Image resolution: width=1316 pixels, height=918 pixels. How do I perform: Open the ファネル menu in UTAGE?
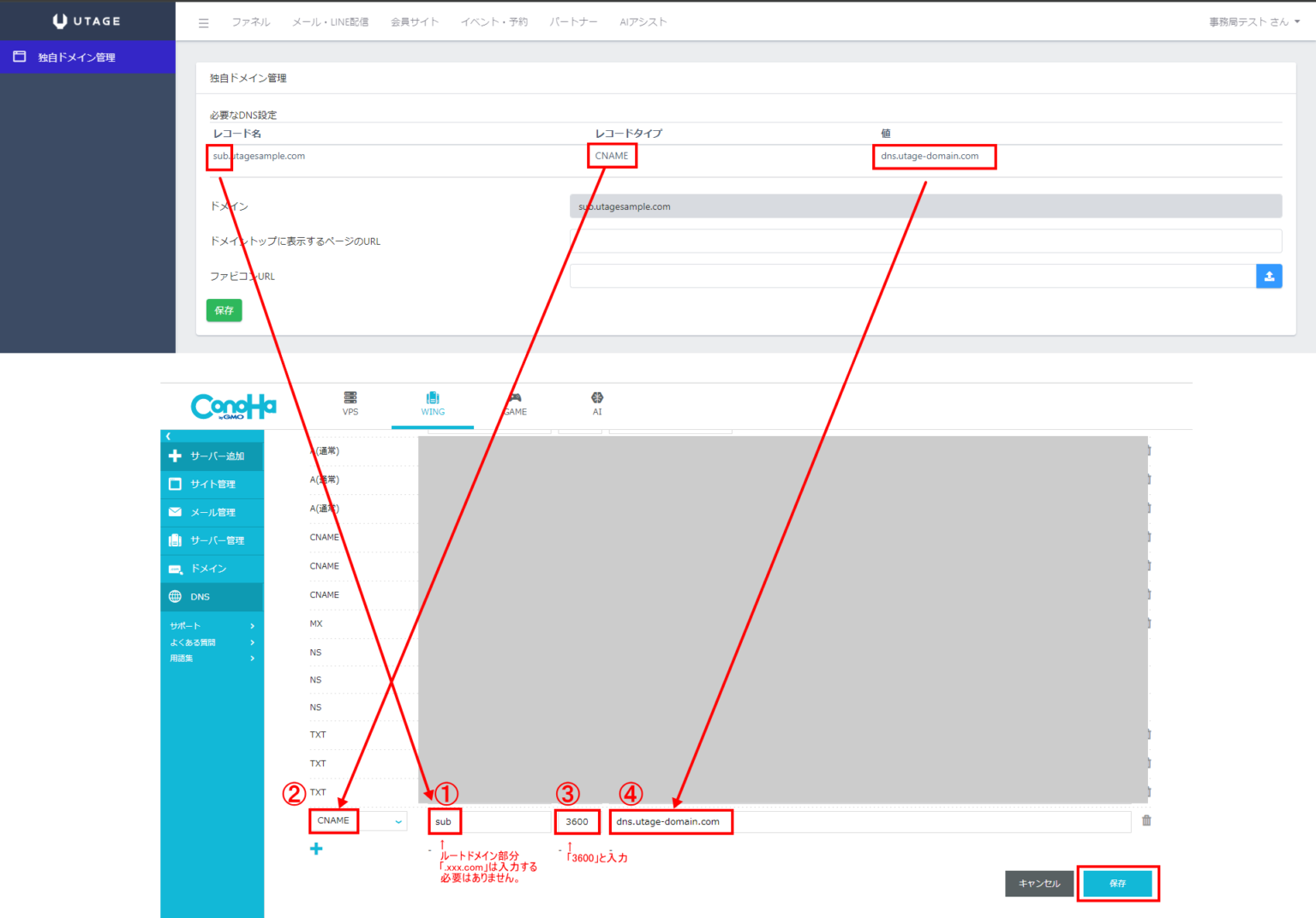click(x=250, y=22)
